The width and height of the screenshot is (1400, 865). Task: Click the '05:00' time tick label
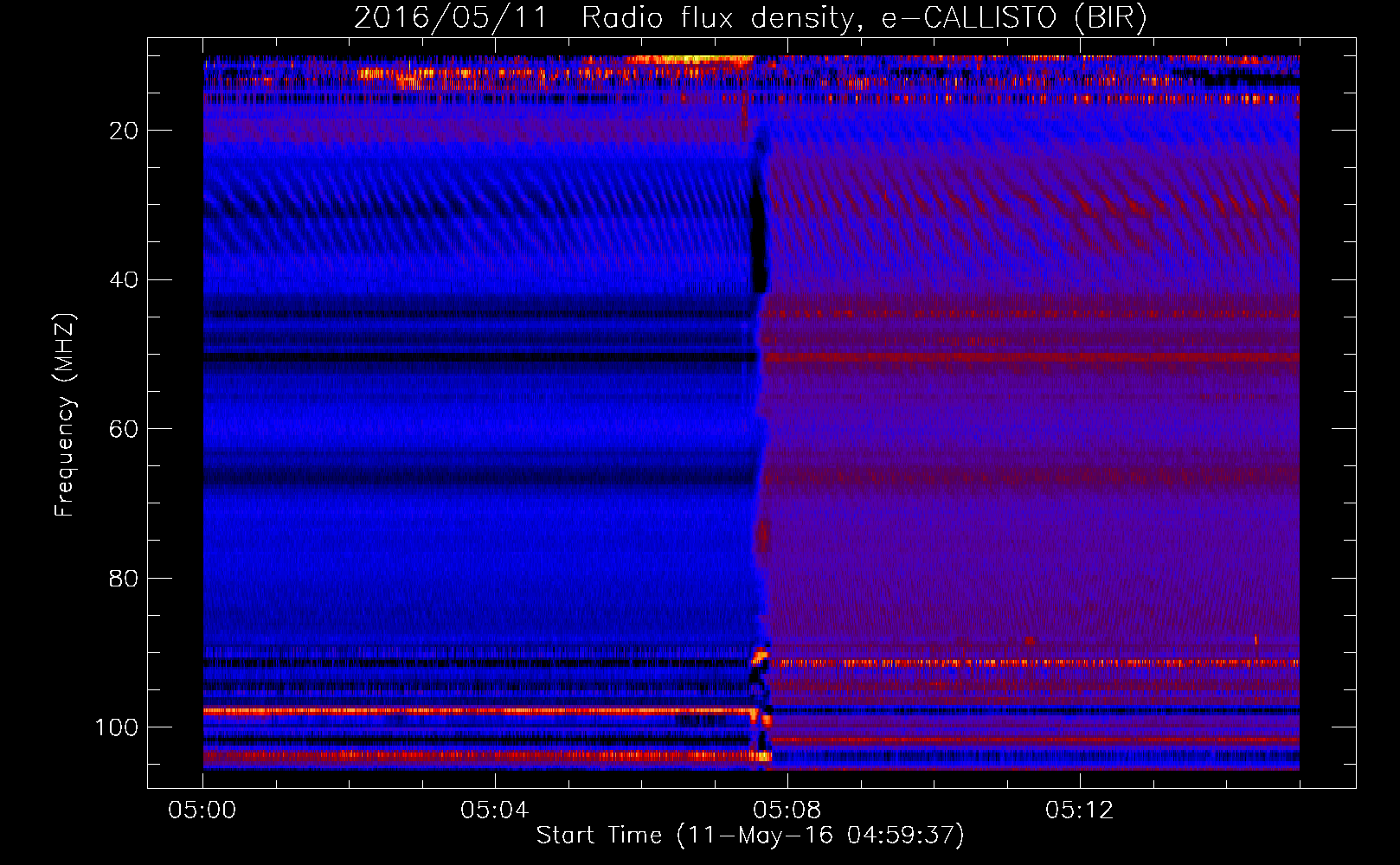[x=202, y=811]
